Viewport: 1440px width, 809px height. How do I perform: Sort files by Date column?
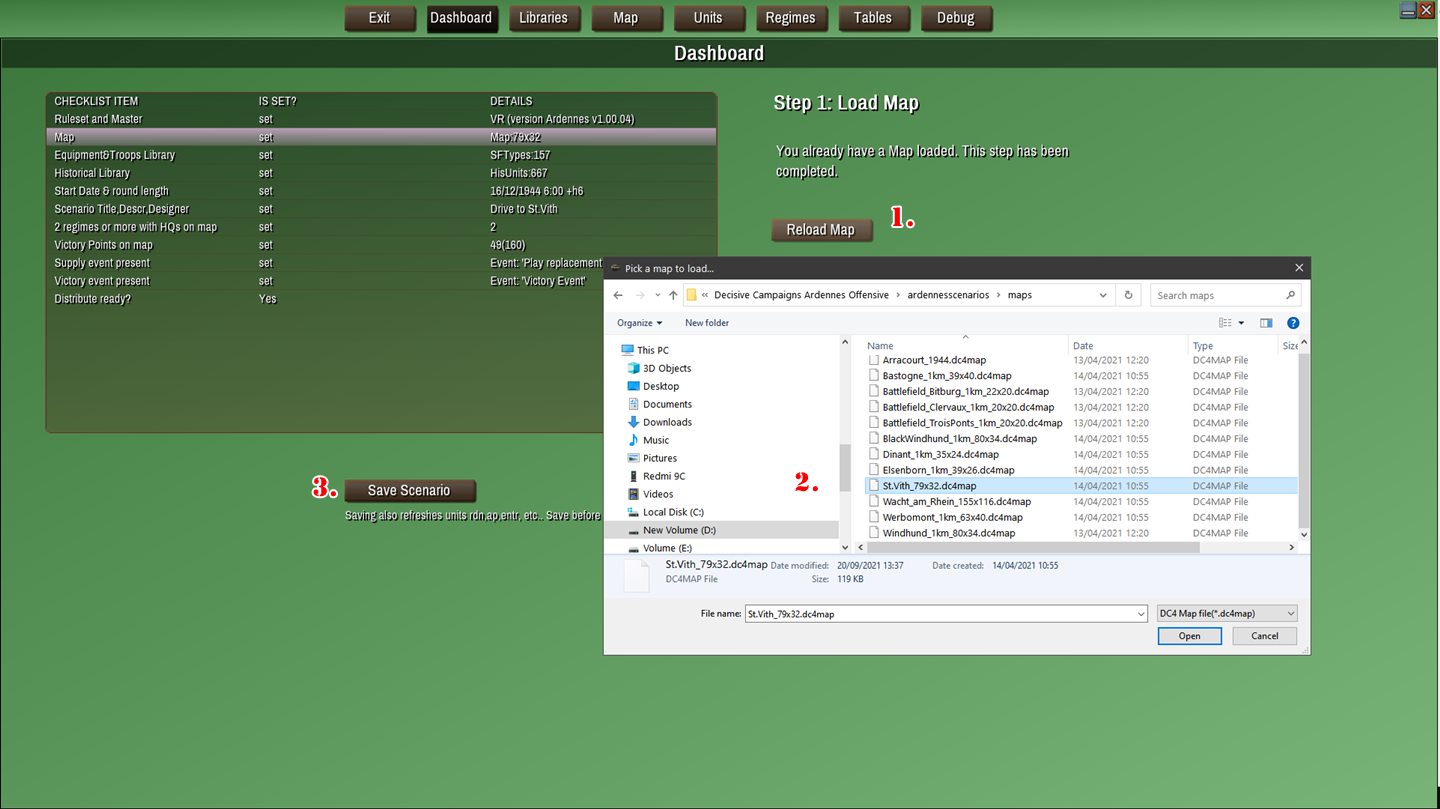point(1127,346)
